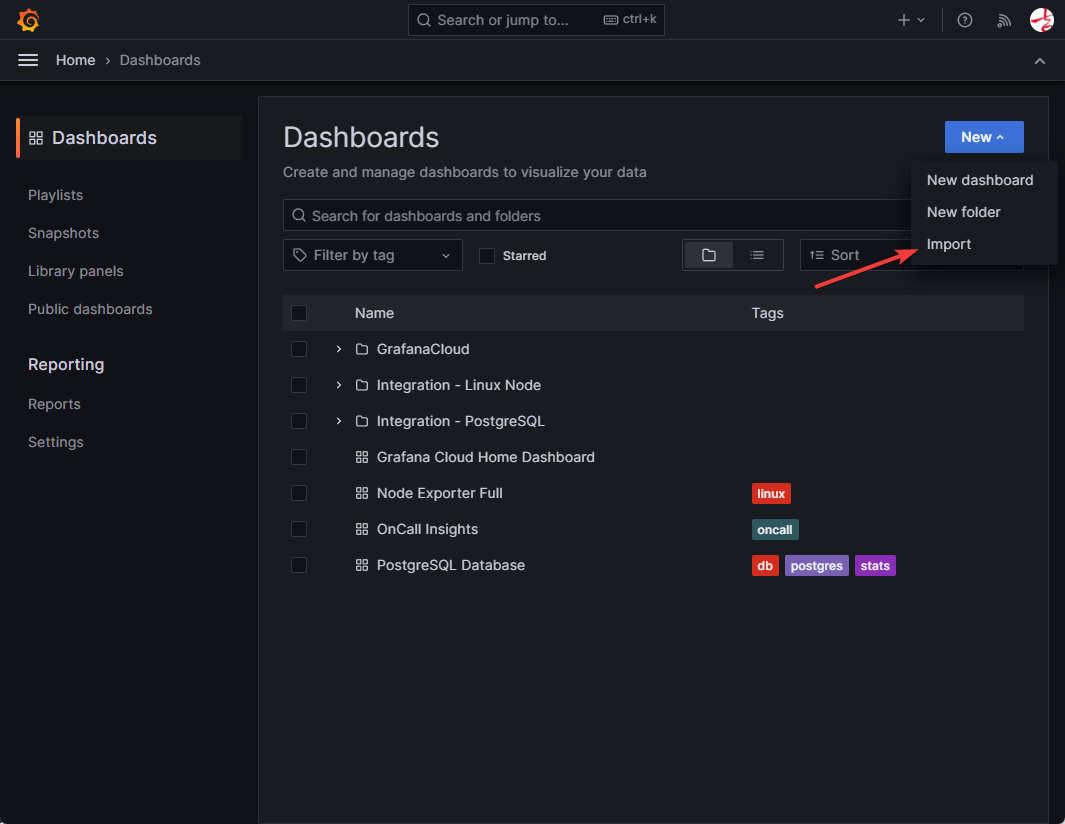Collapse the top bar chevron
The height and width of the screenshot is (824, 1065).
[x=1040, y=61]
